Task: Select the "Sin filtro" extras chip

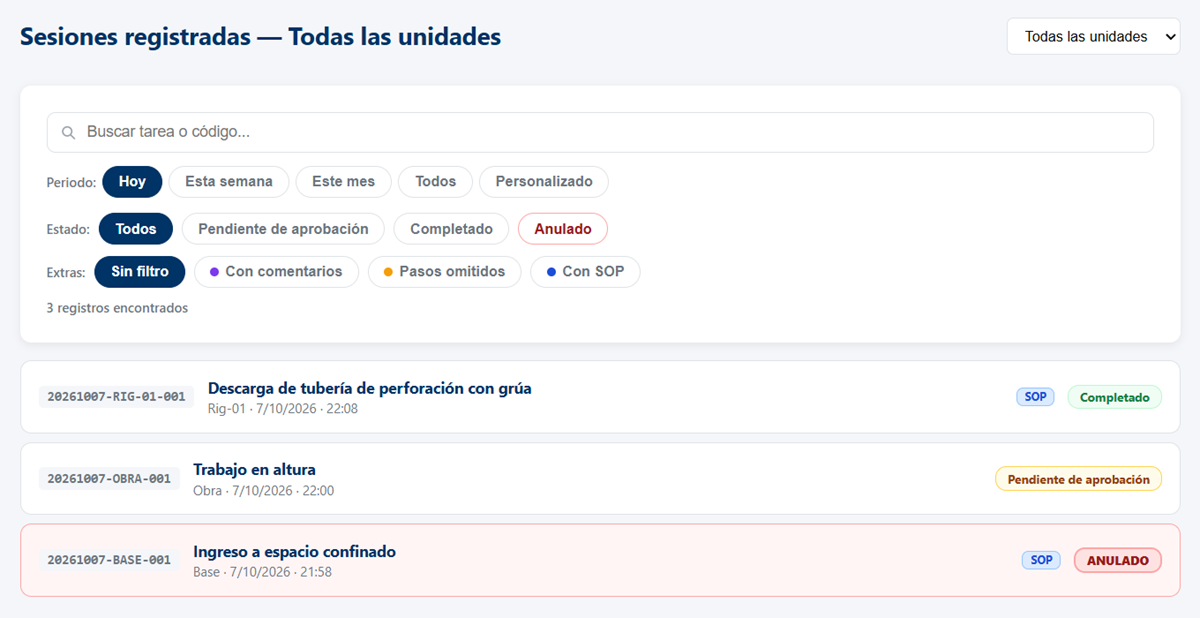Action: coord(140,272)
